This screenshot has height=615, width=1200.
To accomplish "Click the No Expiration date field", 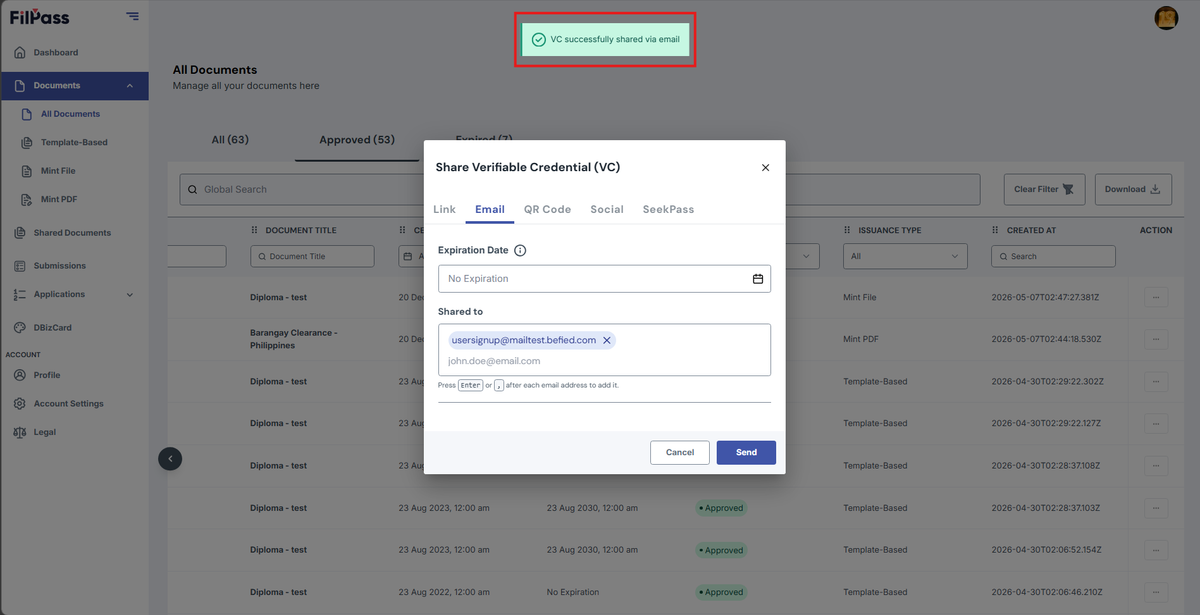I will (604, 279).
